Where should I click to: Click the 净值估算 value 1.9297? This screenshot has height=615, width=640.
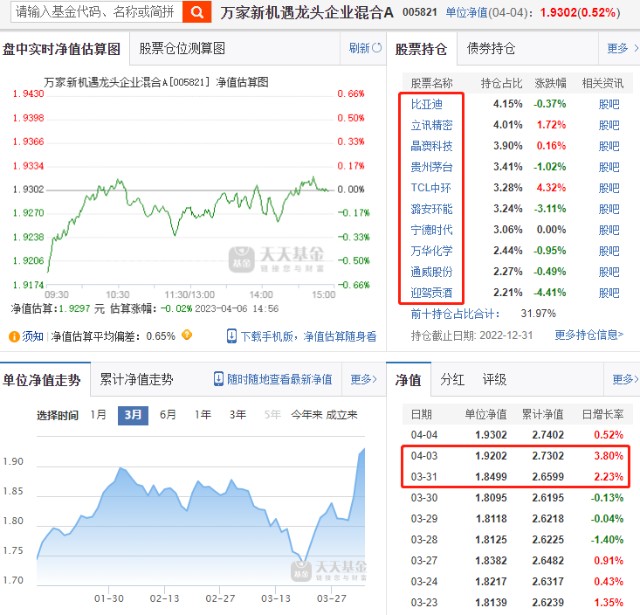(74, 309)
